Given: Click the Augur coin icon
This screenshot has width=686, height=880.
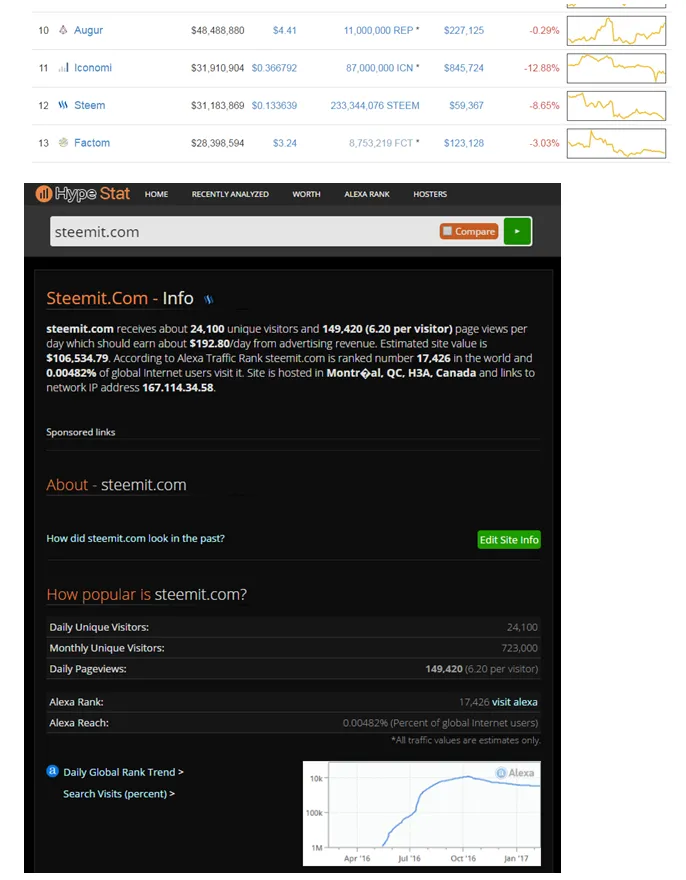Looking at the screenshot, I should [63, 30].
